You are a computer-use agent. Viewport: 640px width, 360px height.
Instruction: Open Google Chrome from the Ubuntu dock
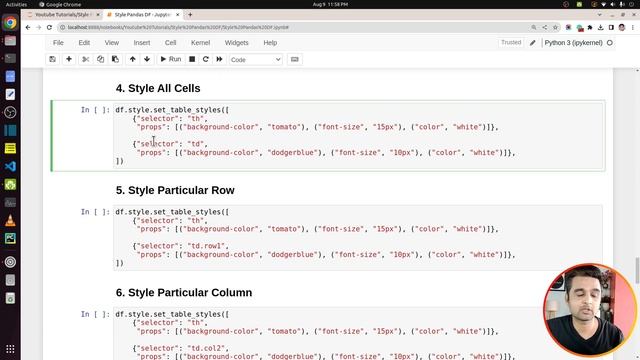10,22
